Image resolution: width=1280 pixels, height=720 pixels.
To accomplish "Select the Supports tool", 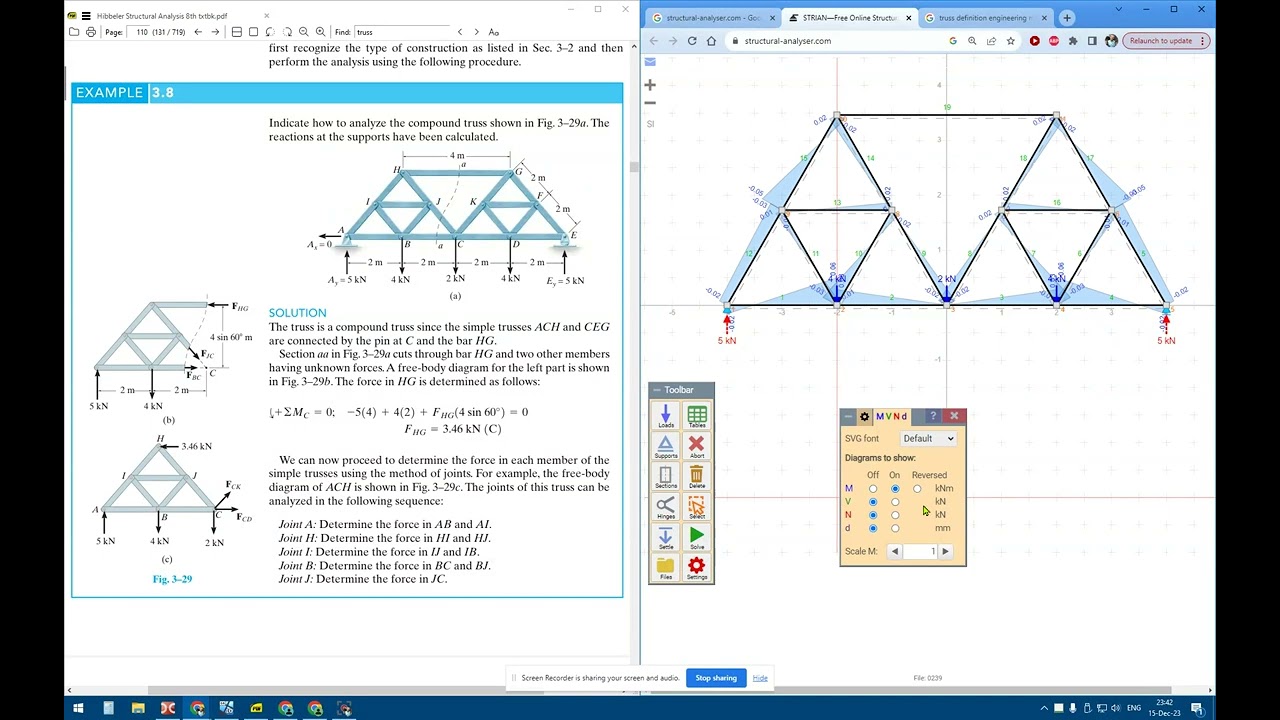I will (x=665, y=446).
